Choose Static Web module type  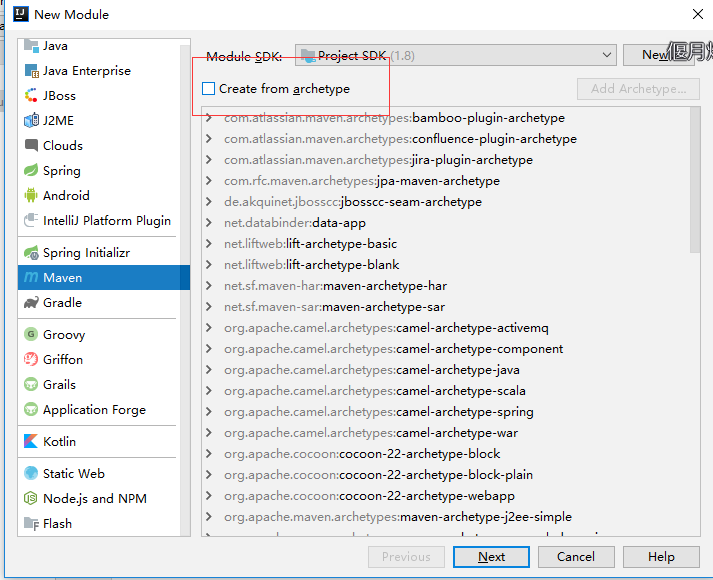(99, 473)
